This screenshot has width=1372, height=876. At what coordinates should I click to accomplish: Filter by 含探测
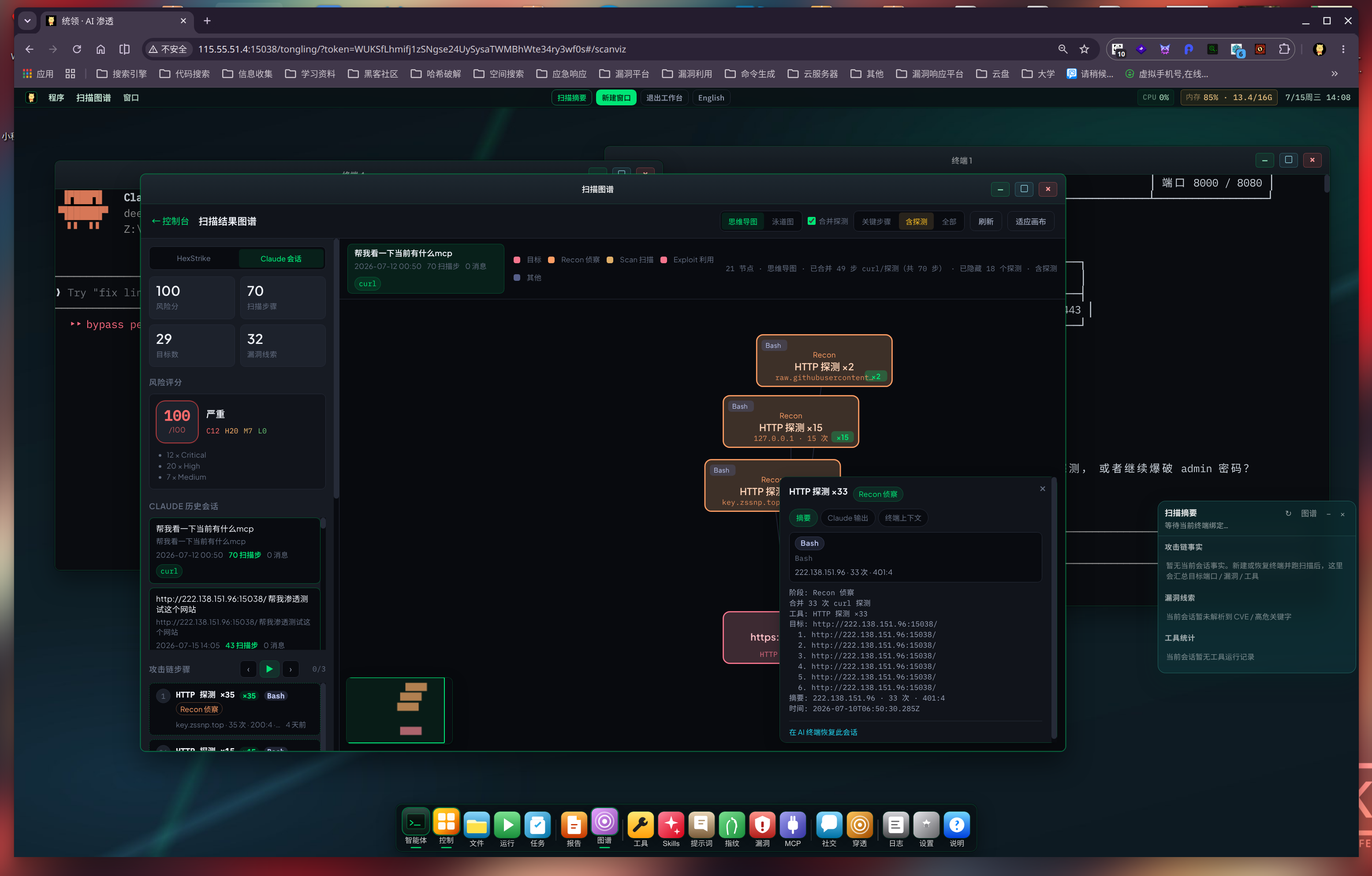tap(916, 222)
